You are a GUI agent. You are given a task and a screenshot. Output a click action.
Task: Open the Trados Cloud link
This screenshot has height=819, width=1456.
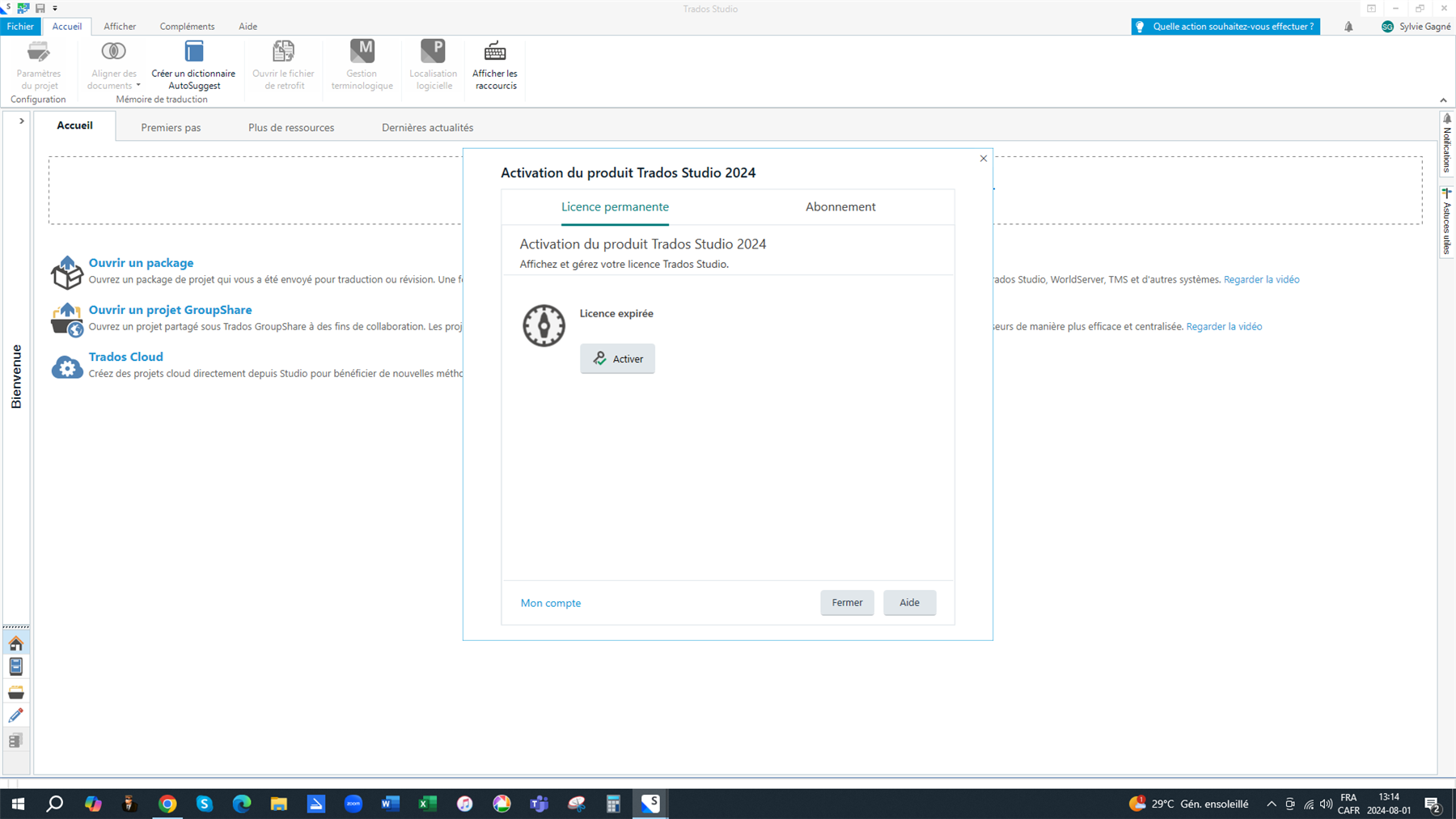(125, 357)
